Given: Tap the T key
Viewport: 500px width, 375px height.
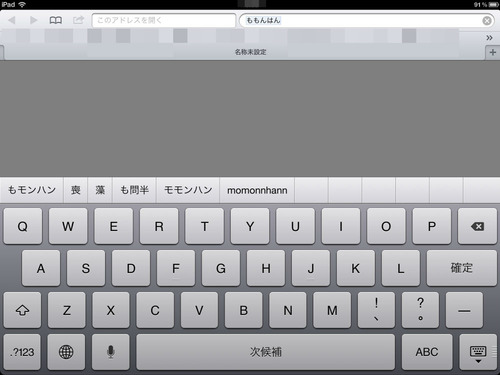Looking at the screenshot, I should coord(204,226).
